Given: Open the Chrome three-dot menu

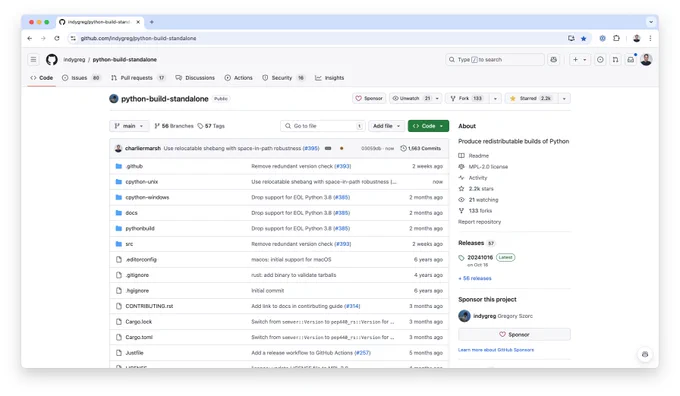Looking at the screenshot, I should click(650, 38).
